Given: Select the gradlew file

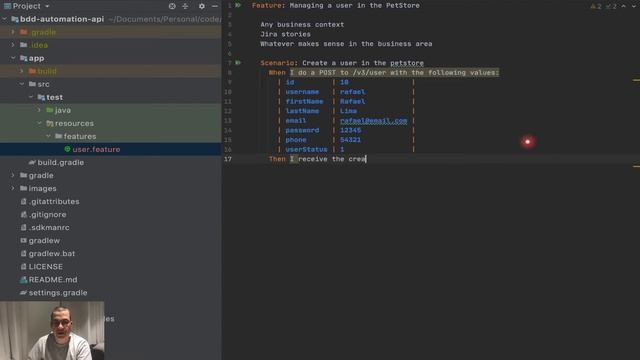Looking at the screenshot, I should [x=44, y=240].
